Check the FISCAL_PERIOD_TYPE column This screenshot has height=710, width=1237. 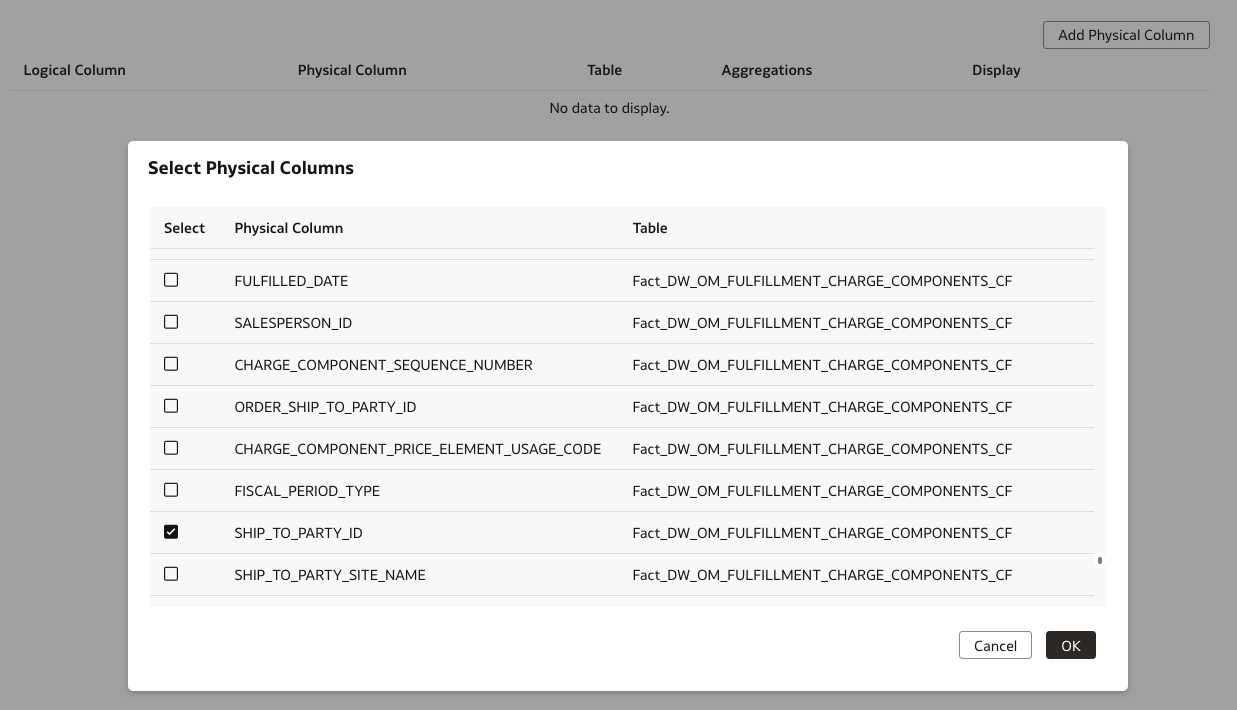coord(170,490)
